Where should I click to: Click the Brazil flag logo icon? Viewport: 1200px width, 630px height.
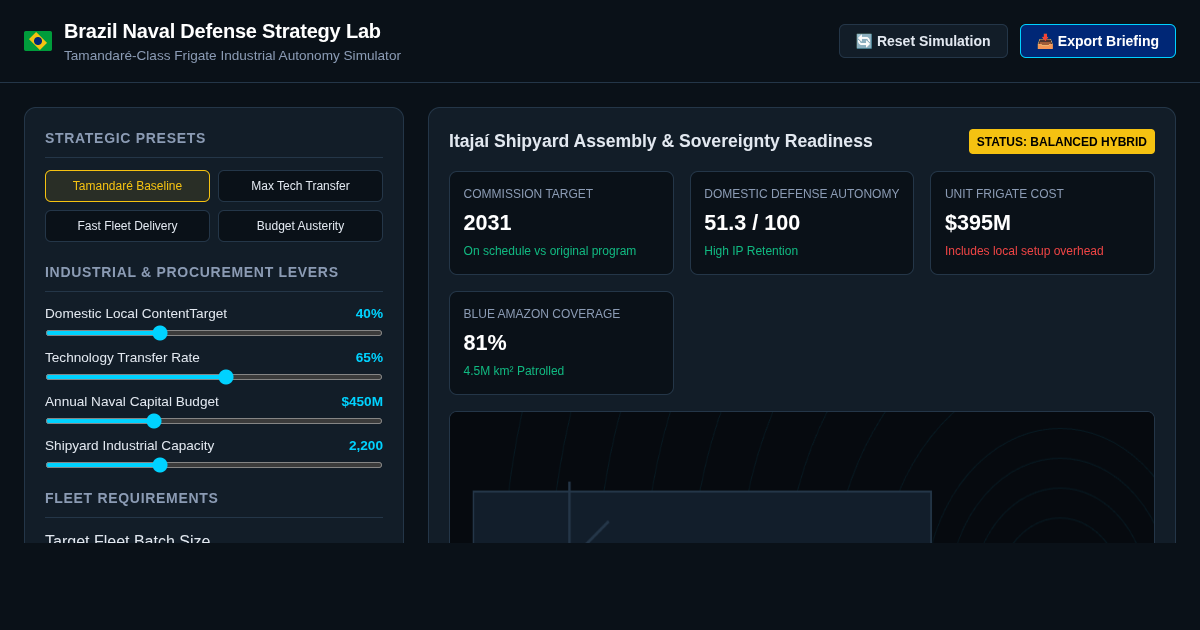(x=38, y=41)
